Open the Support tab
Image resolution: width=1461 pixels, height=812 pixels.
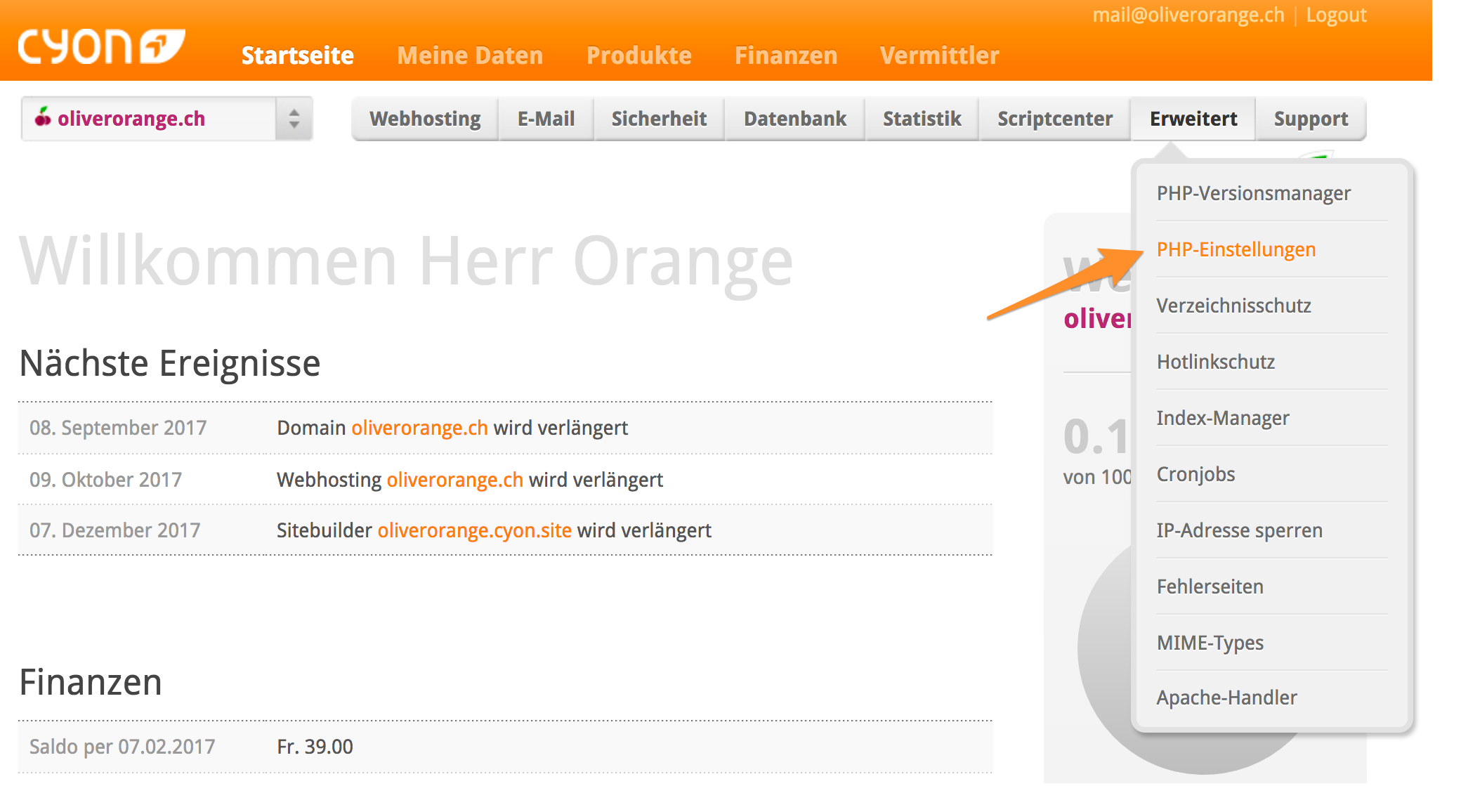[x=1311, y=119]
